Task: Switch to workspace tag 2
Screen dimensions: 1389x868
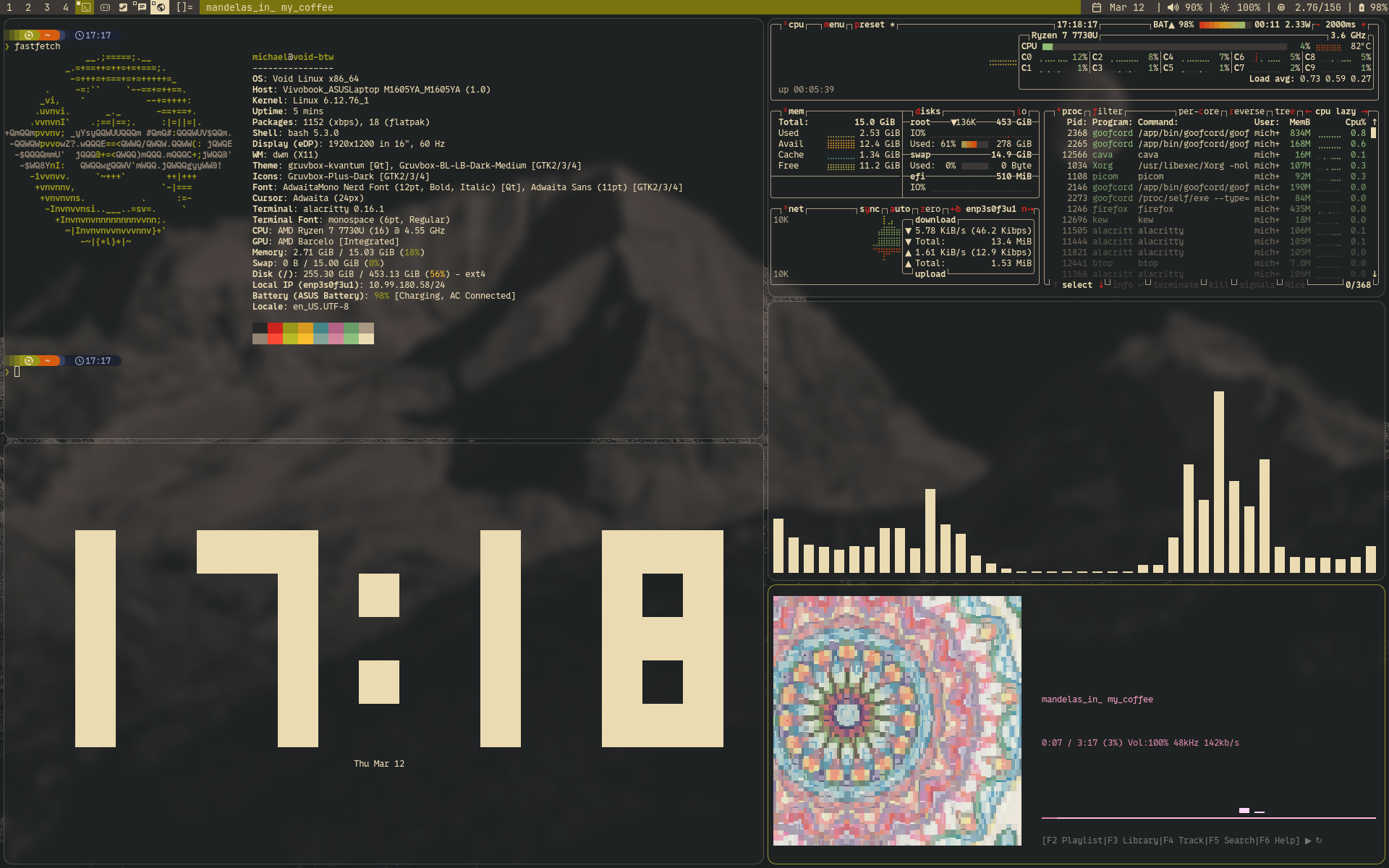Action: 28,7
